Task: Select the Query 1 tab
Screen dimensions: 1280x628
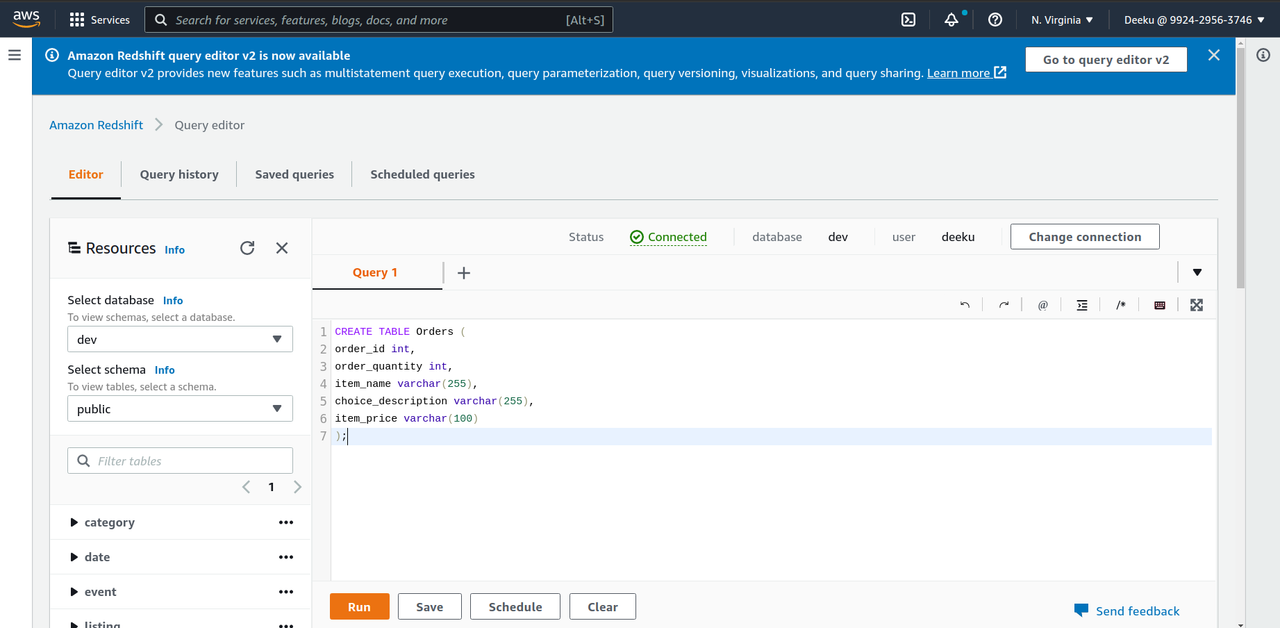Action: [x=375, y=273]
